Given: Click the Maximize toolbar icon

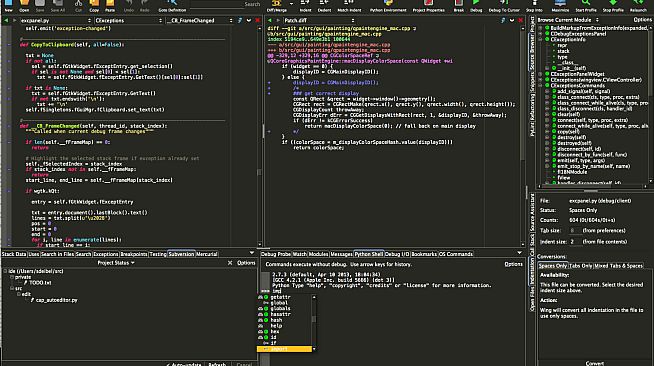Looking at the screenshot, I should point(560,4).
